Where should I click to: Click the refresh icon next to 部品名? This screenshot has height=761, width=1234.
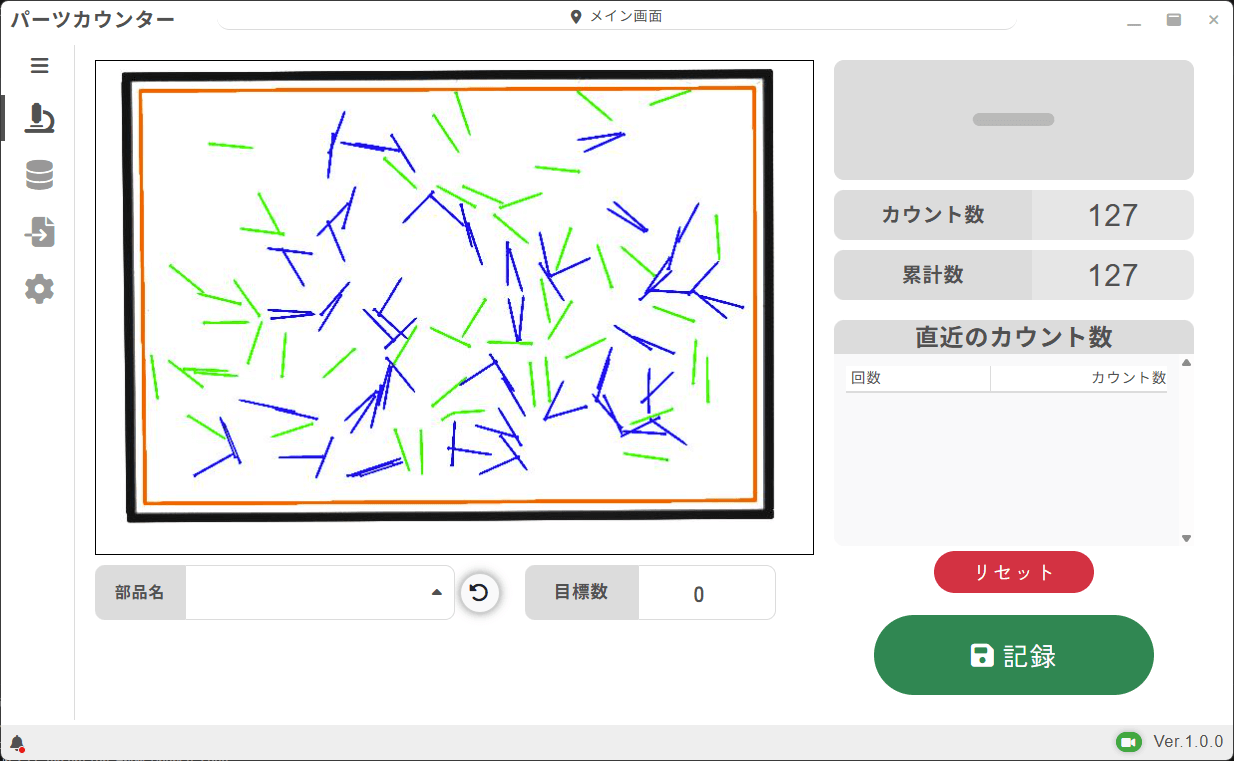479,592
